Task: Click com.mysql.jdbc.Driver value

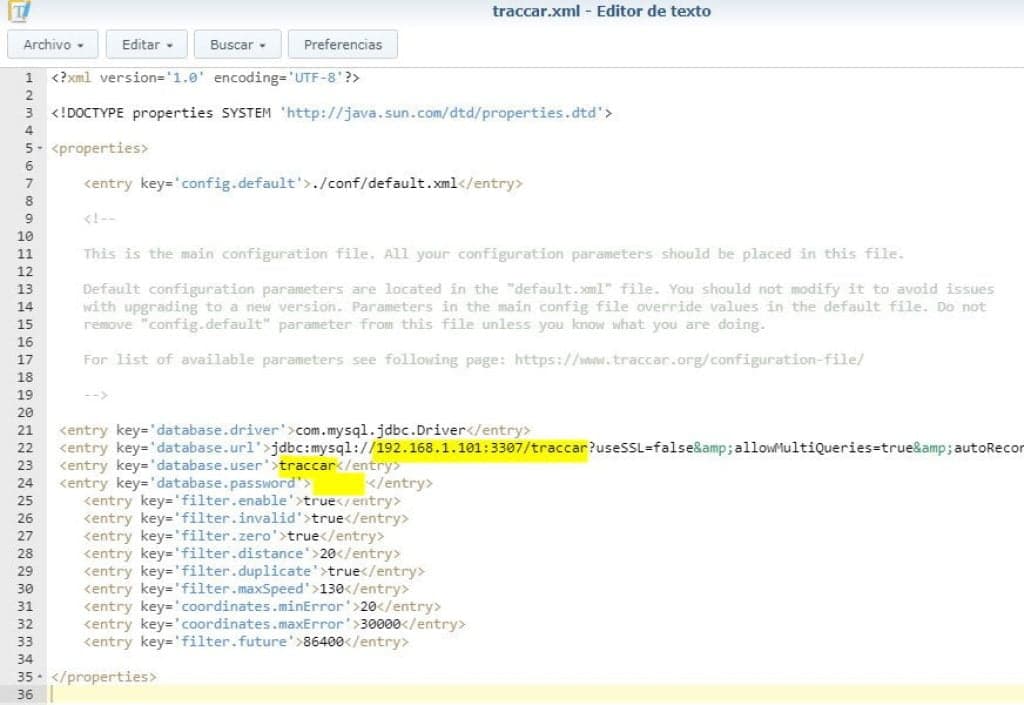Action: point(381,430)
